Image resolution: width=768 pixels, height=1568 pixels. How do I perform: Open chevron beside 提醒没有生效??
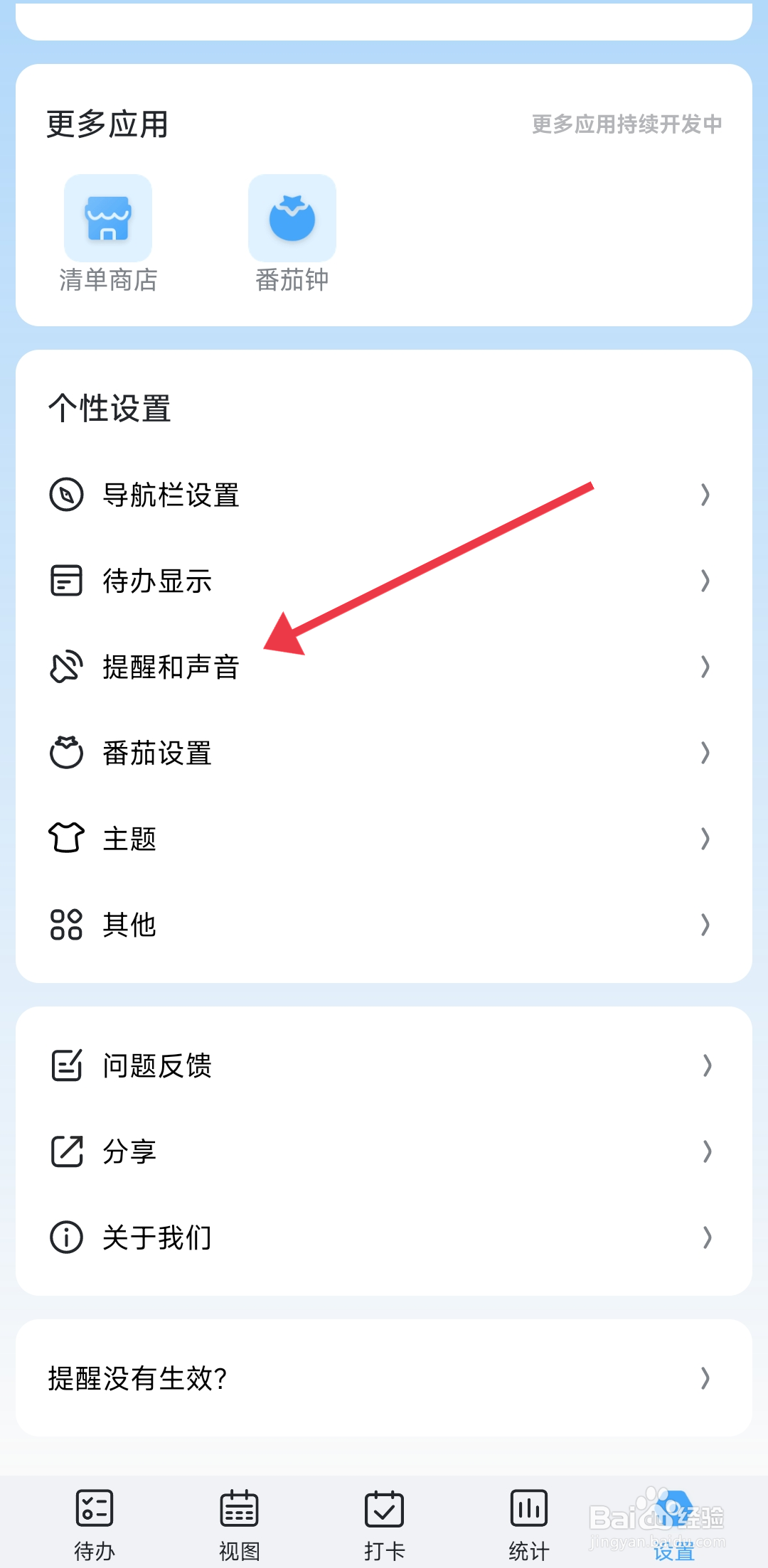coord(705,1378)
